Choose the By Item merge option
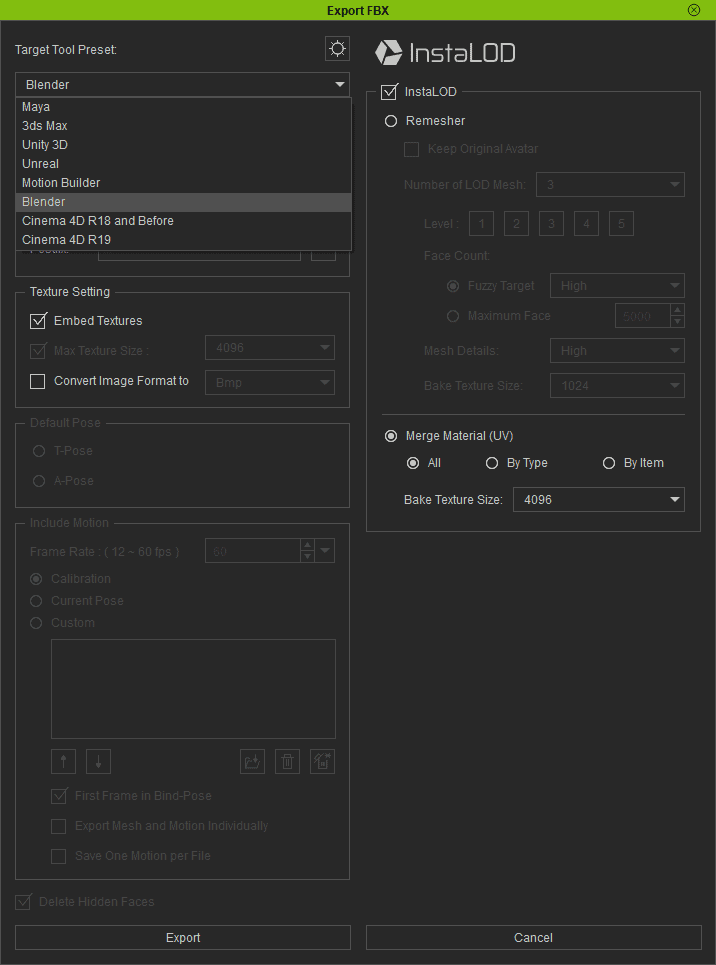 coord(609,463)
